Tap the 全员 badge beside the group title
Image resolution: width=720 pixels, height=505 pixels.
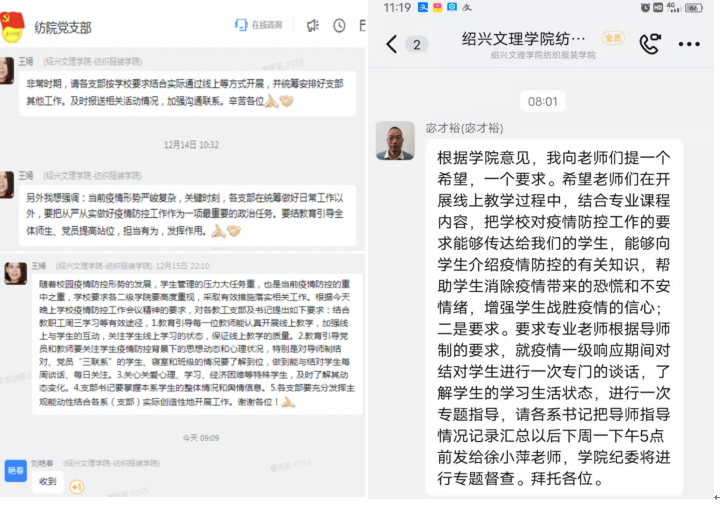[x=613, y=38]
